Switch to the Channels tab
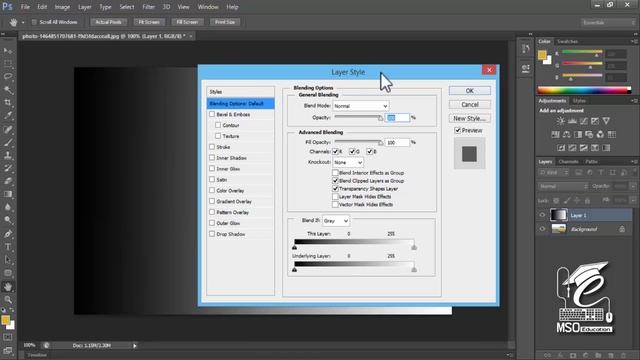 coord(569,162)
